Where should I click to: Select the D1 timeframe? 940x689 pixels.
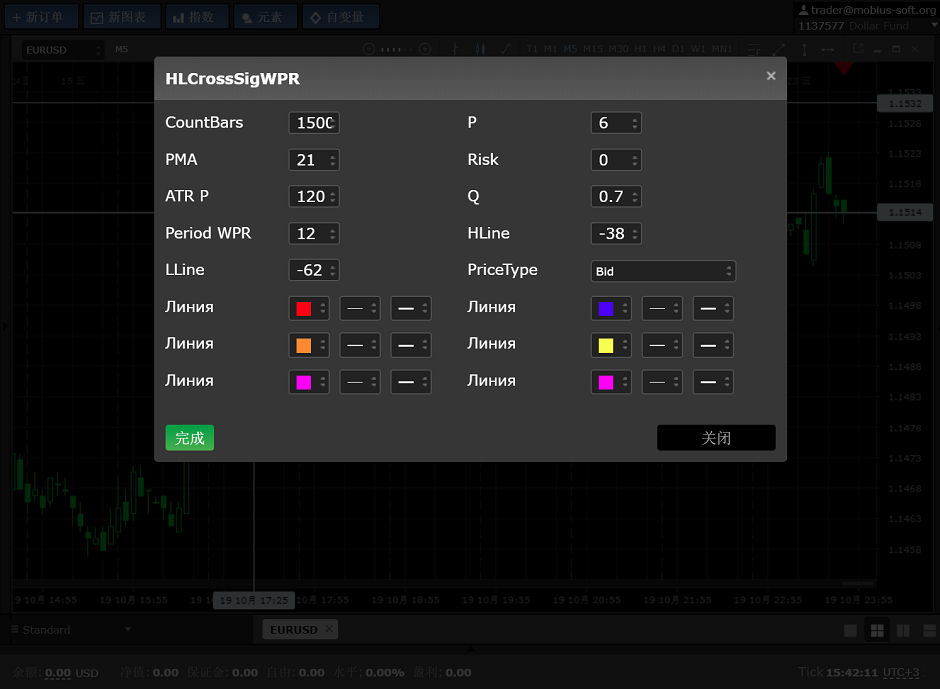(x=678, y=49)
